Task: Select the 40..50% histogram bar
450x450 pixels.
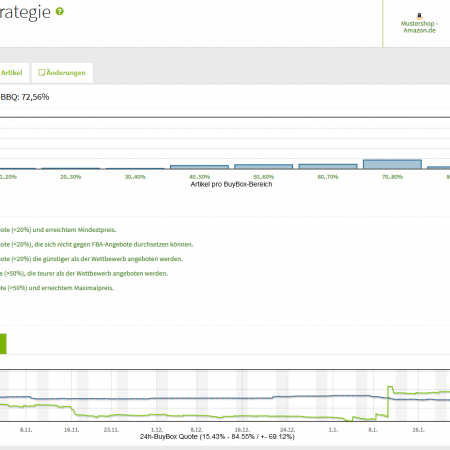Action: pos(199,167)
